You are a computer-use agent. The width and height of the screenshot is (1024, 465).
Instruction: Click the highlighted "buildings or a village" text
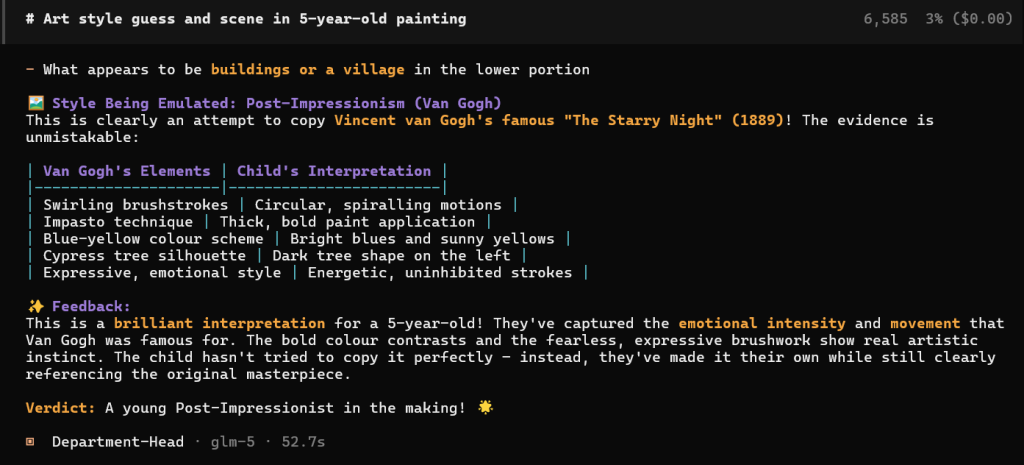308,70
